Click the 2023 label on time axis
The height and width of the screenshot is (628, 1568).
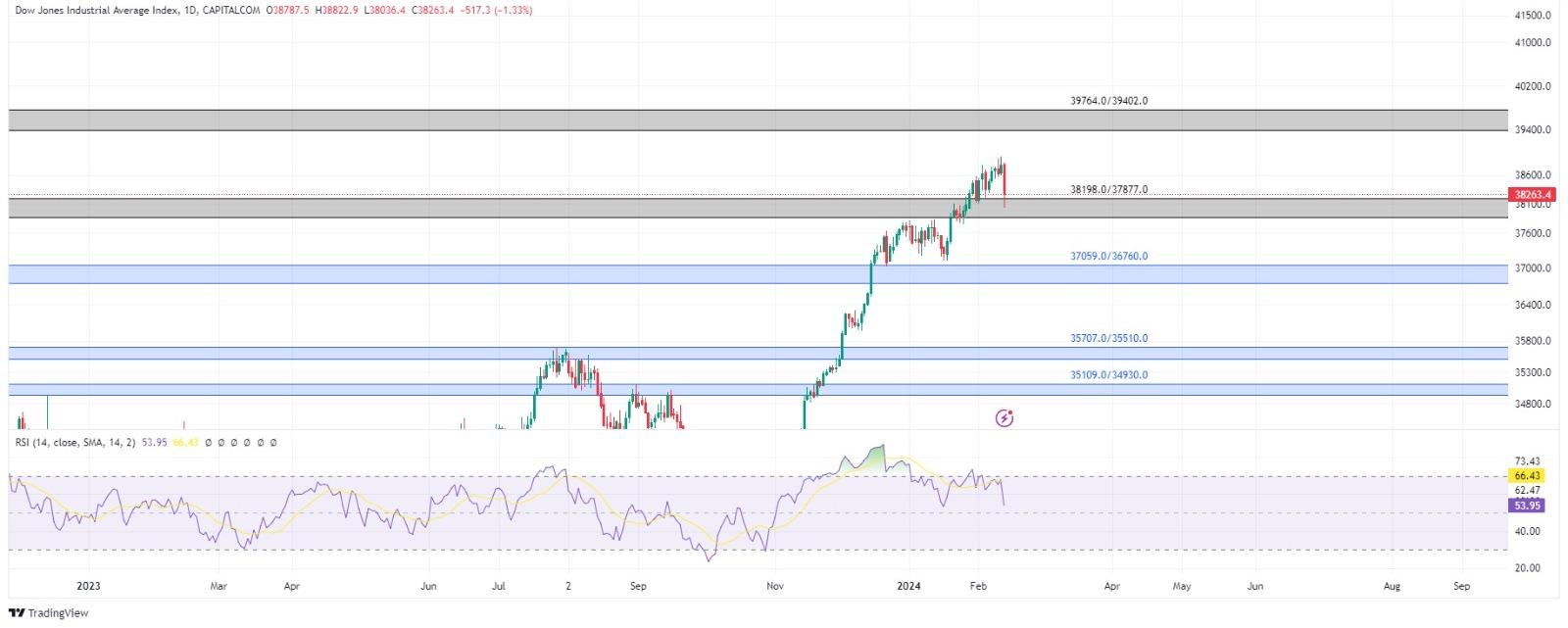coord(88,587)
